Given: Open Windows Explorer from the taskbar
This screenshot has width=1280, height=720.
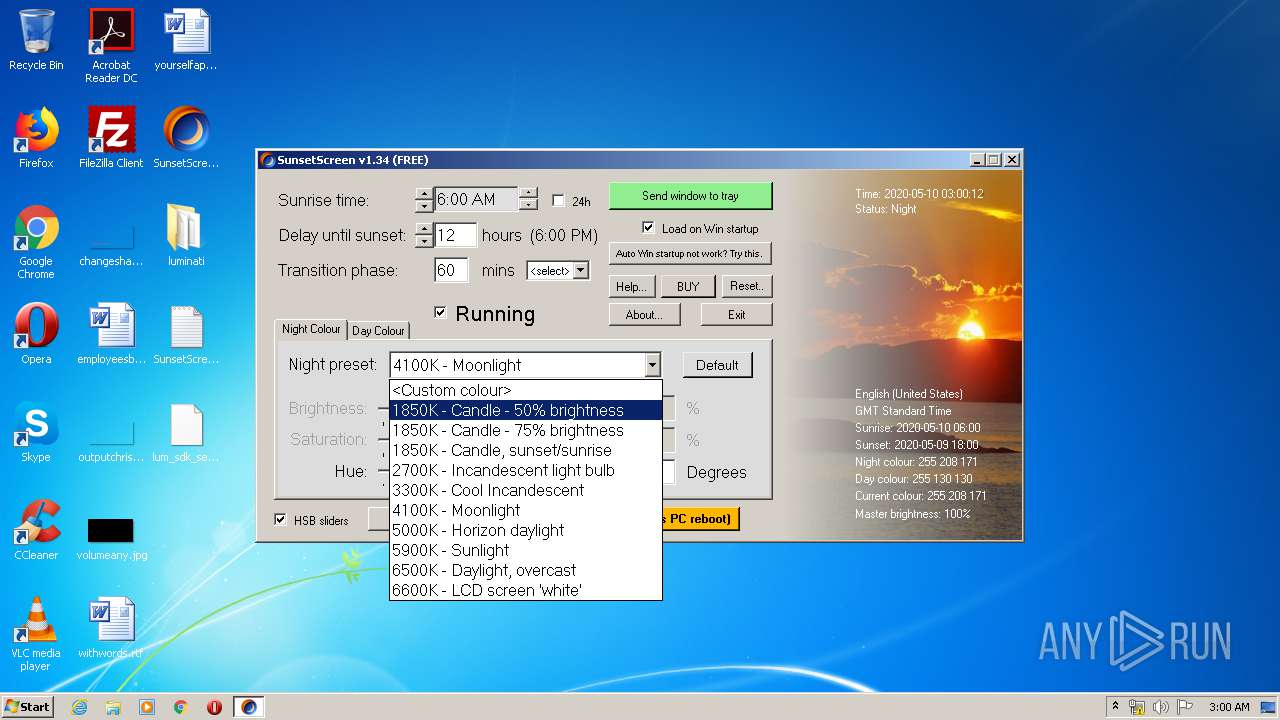Looking at the screenshot, I should pos(113,707).
